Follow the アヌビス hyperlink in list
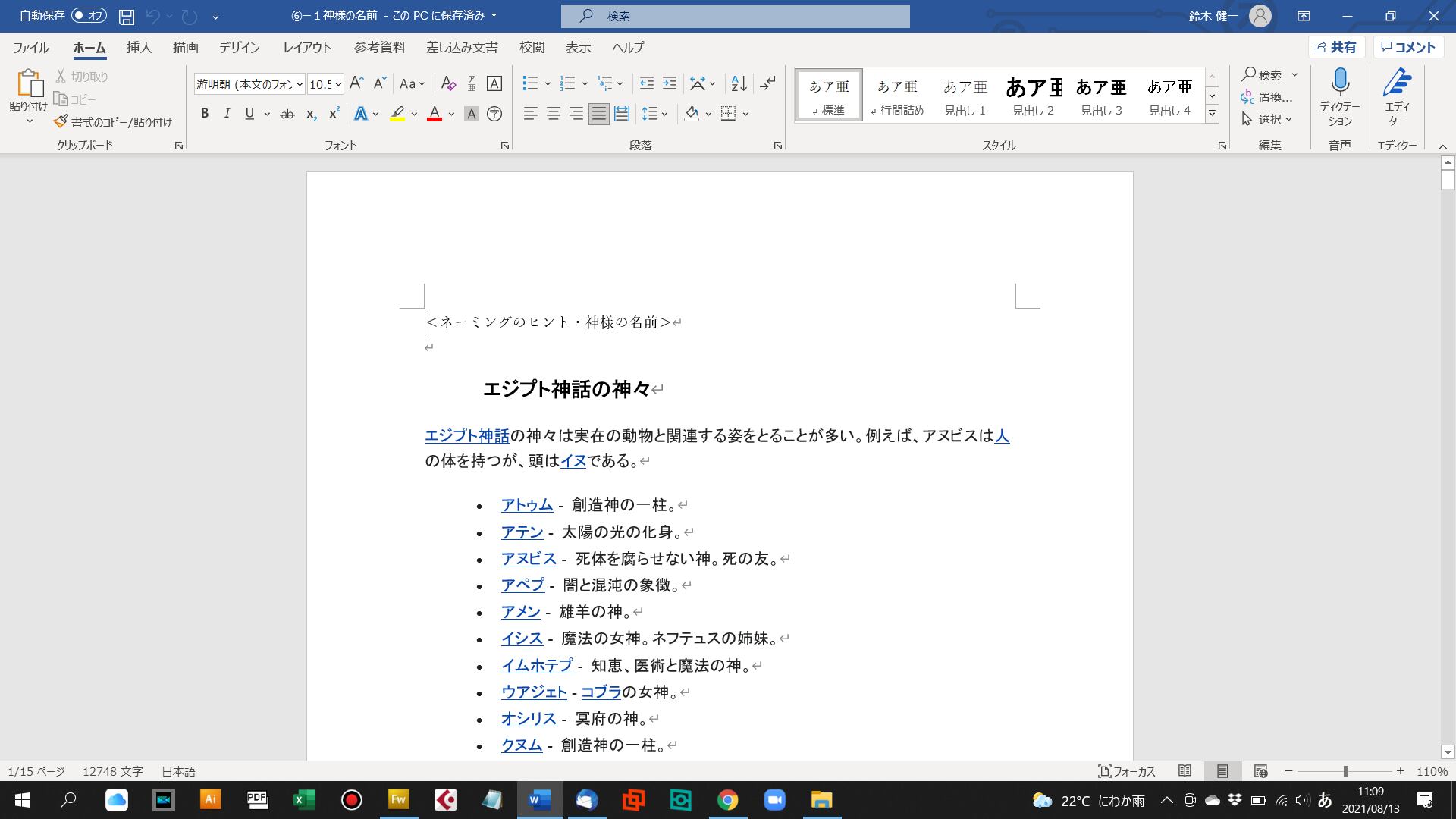 529,559
